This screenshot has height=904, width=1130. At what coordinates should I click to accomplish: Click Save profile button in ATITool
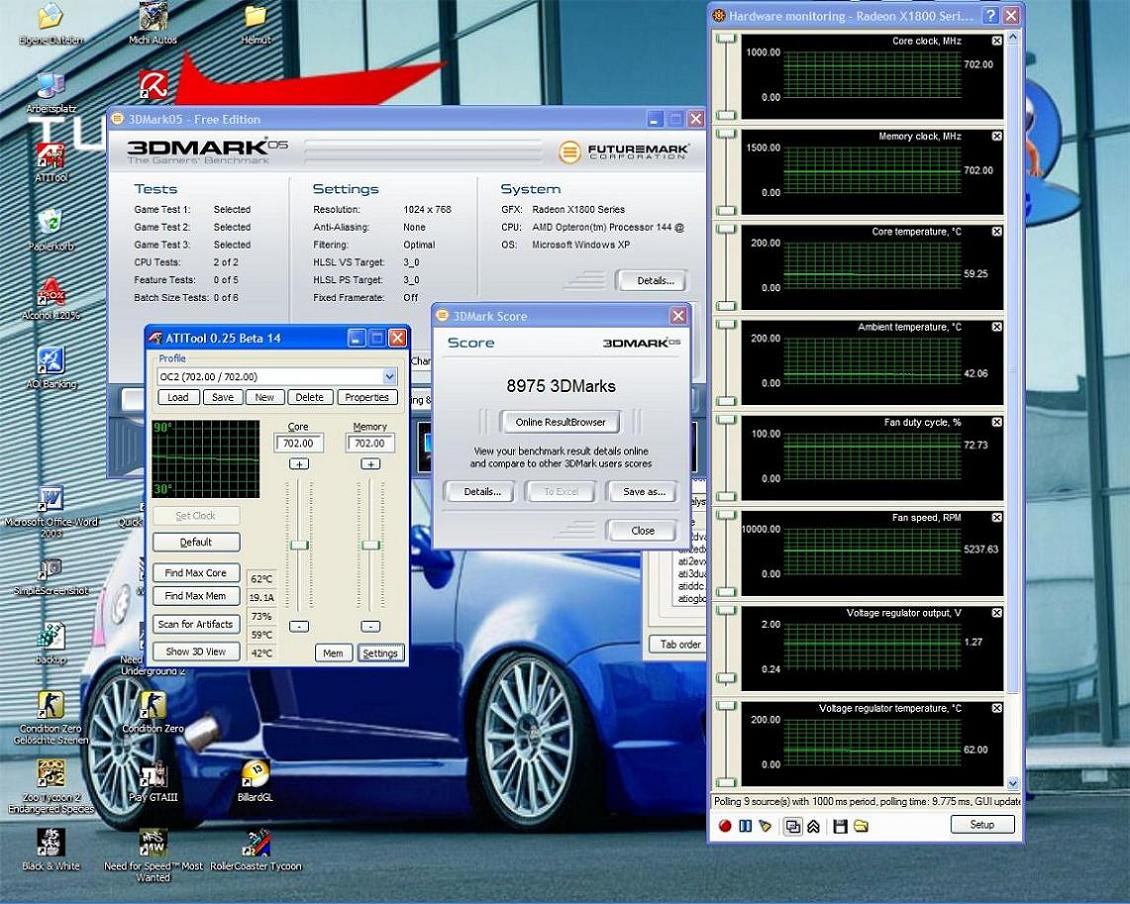(x=223, y=397)
